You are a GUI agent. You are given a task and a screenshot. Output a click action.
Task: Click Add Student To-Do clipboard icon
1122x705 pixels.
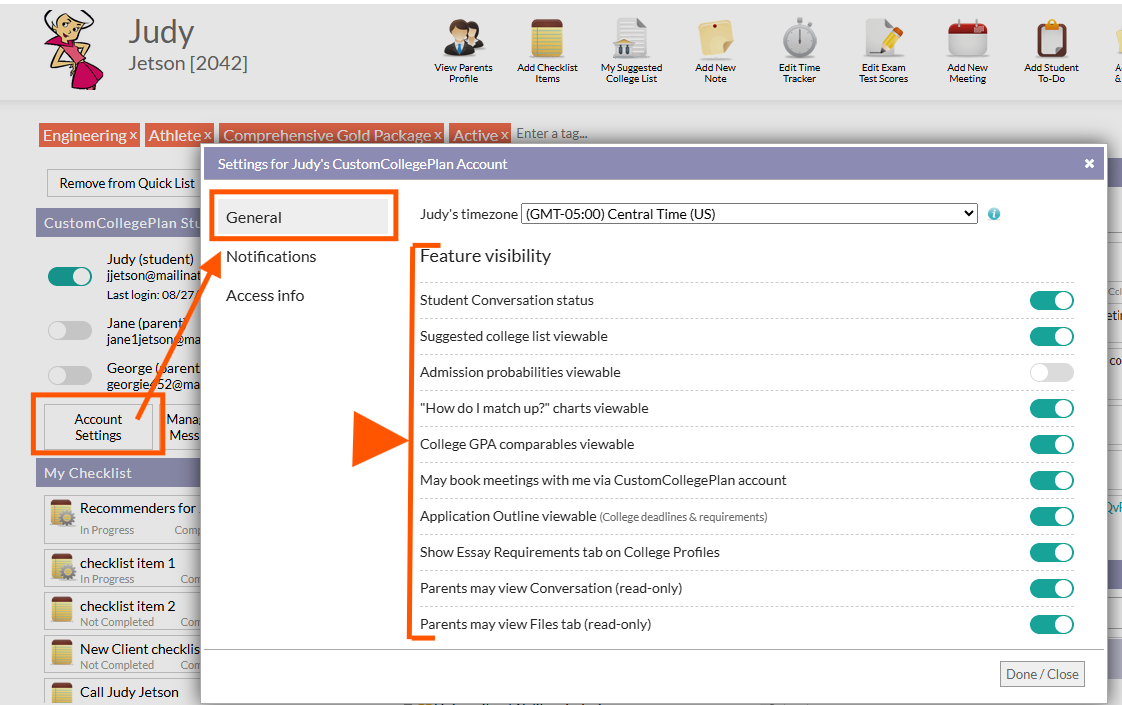pos(1051,39)
